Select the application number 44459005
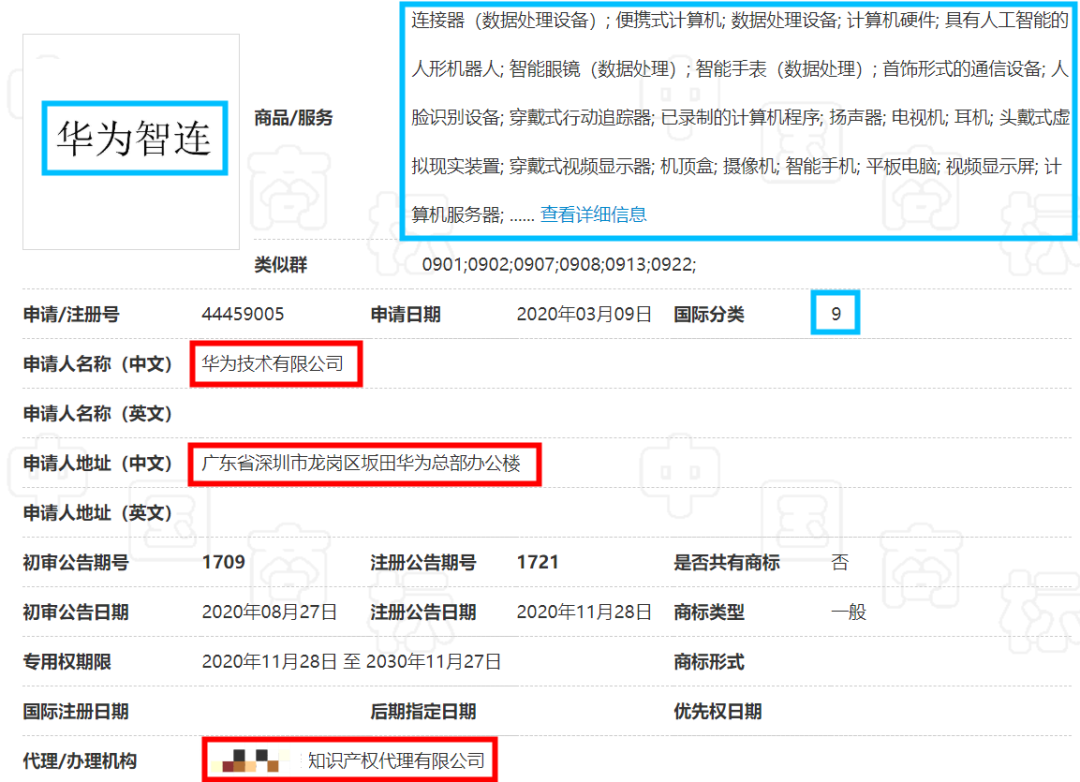Screen dimensions: 1080x782 coord(242,314)
